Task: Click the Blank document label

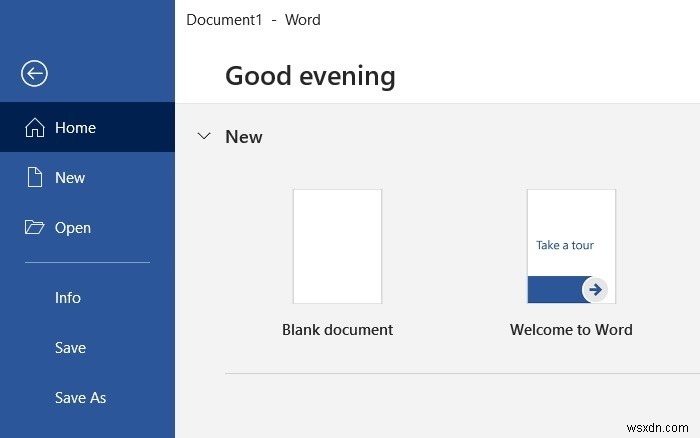Action: [x=338, y=330]
